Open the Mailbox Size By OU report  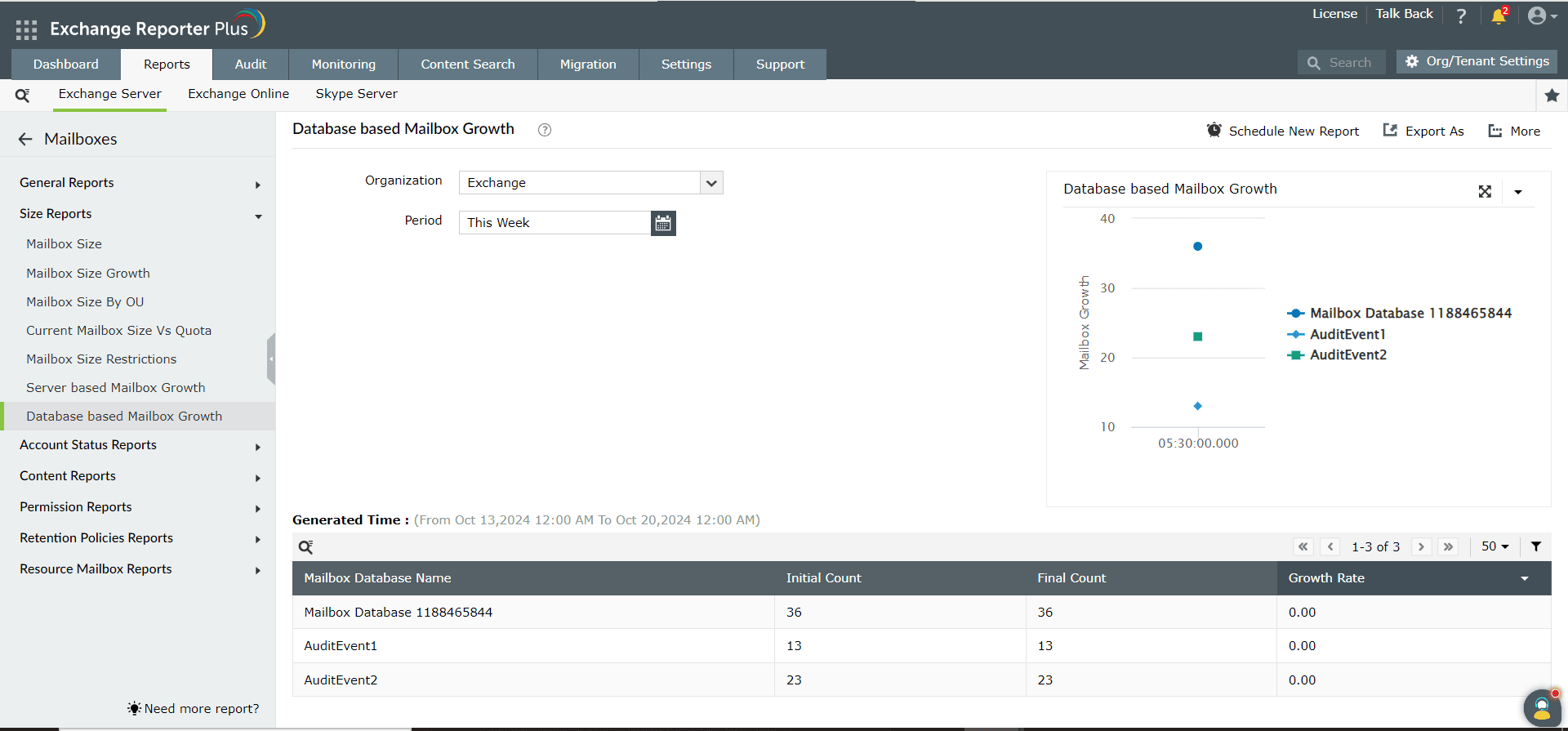pyautogui.click(x=85, y=302)
